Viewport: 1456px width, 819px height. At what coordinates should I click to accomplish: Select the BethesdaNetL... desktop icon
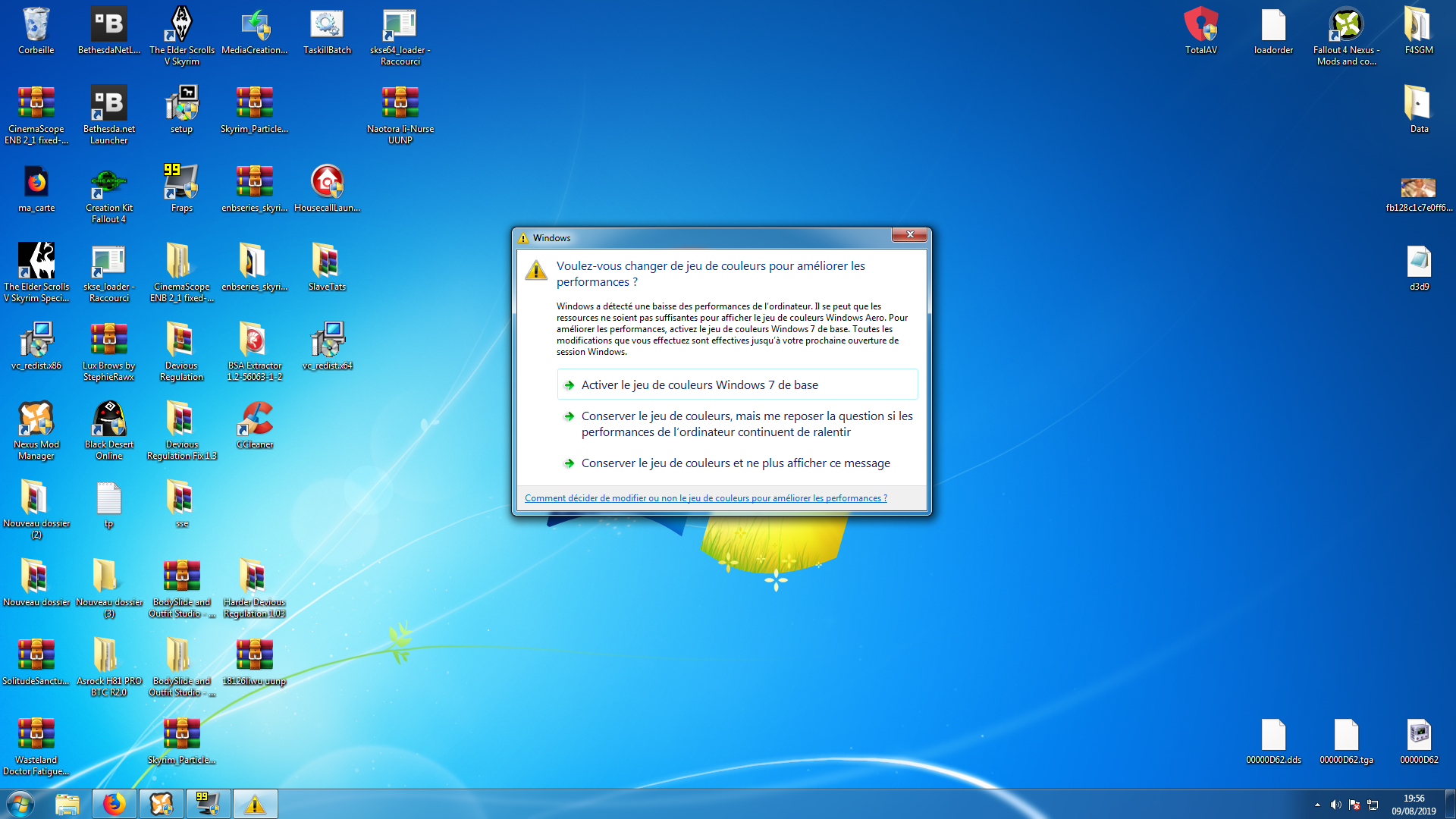[x=109, y=30]
